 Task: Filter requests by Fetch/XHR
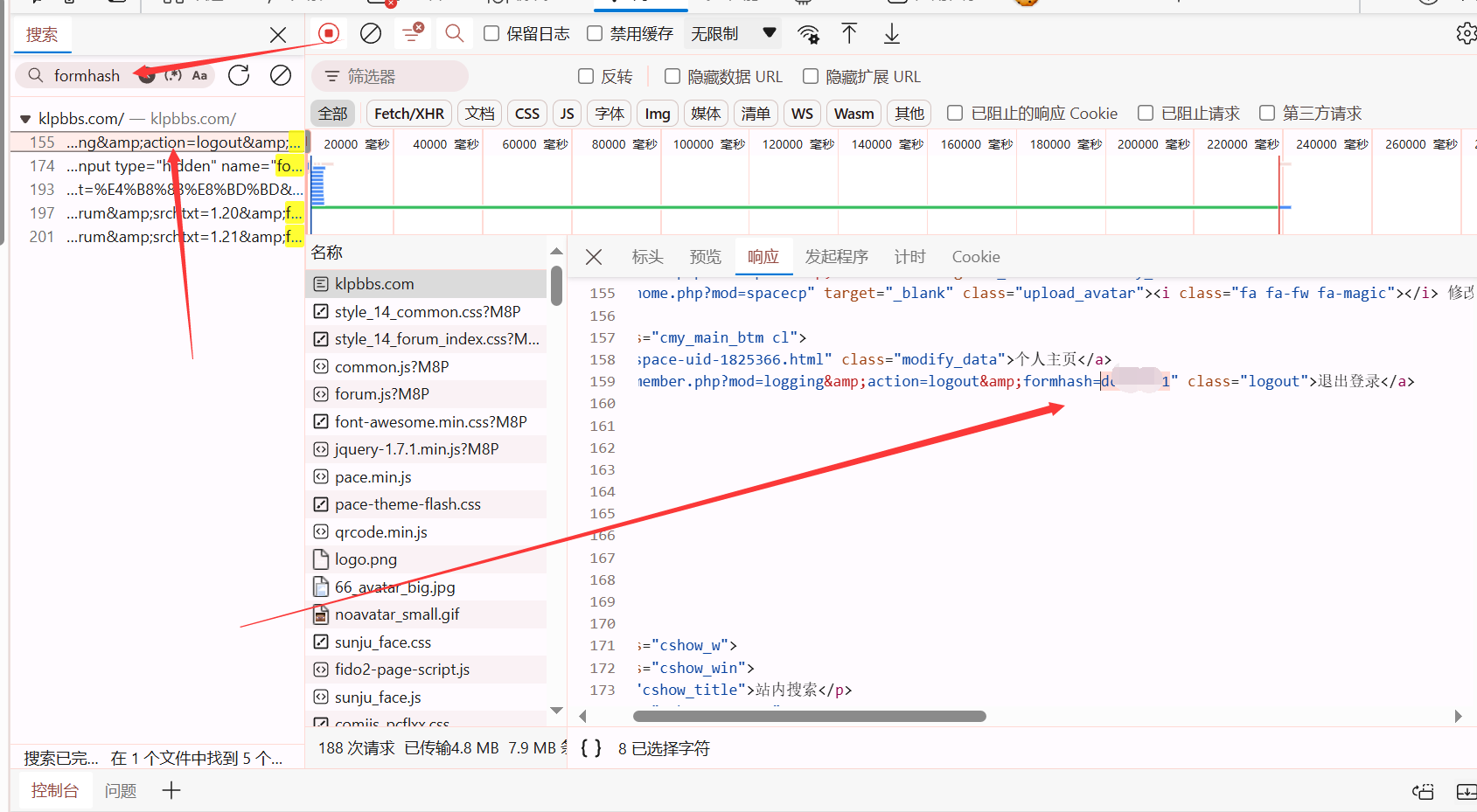click(409, 114)
